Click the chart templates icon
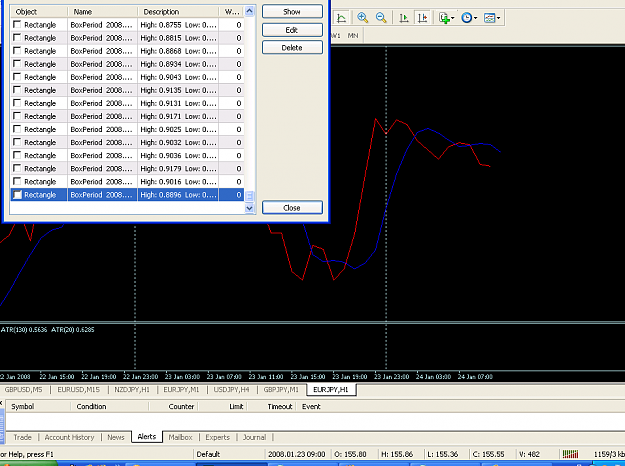Image resolution: width=625 pixels, height=466 pixels. [x=489, y=18]
